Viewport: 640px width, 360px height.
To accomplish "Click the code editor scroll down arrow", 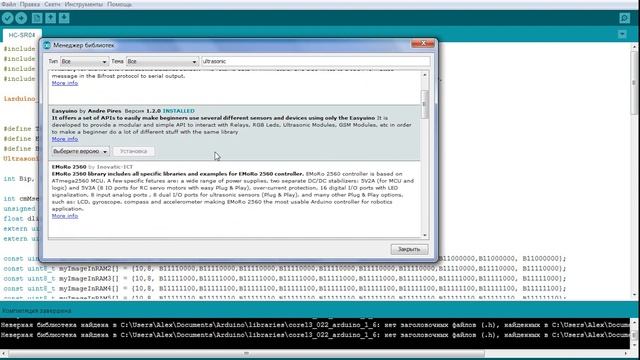I will (635, 295).
